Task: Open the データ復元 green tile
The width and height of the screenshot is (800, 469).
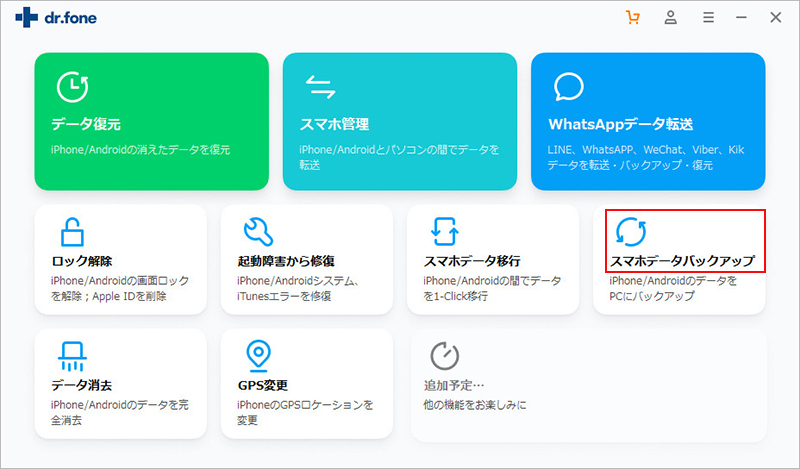Action: [151, 121]
